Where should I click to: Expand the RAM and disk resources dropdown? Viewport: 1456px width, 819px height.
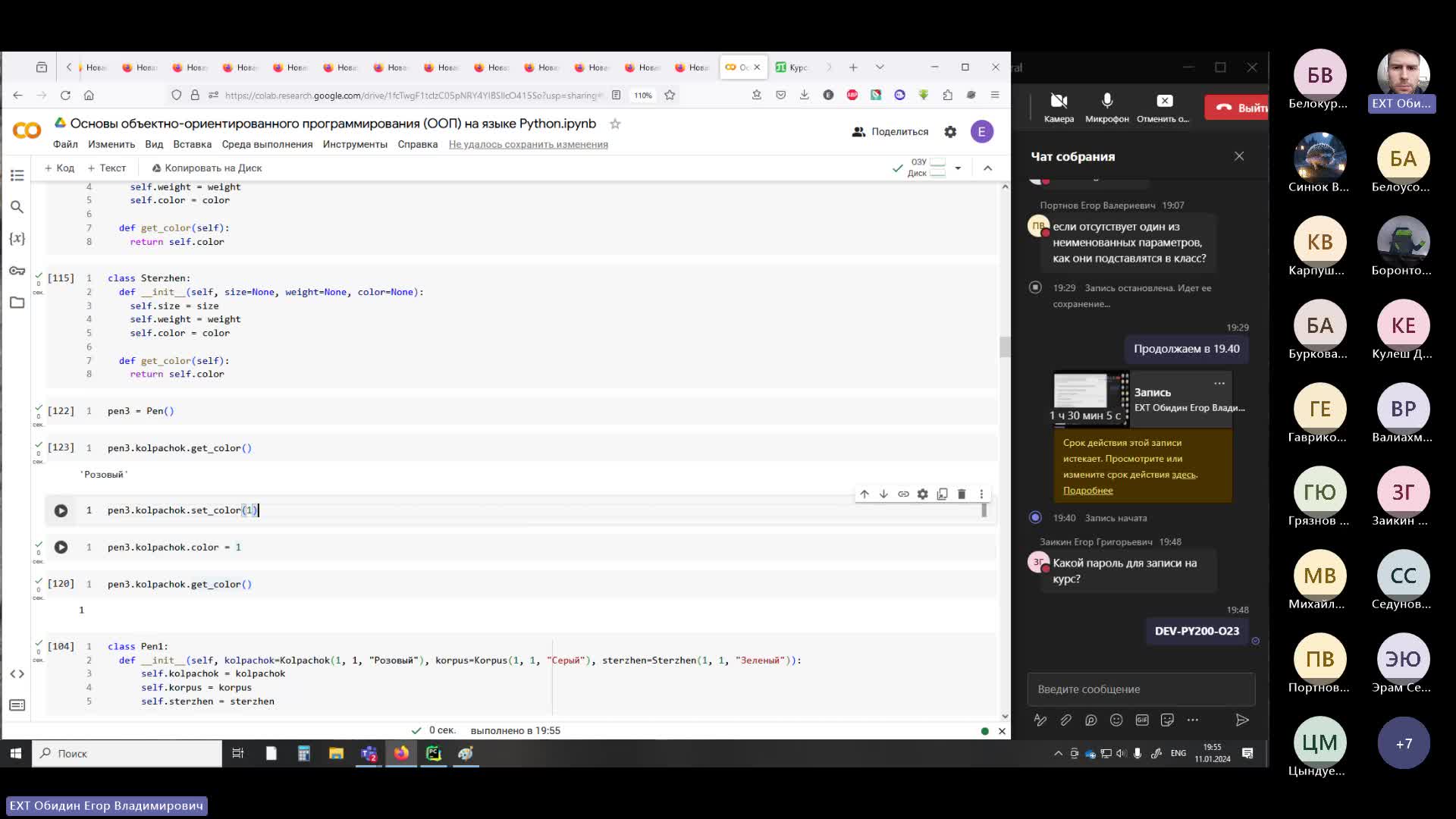pos(958,168)
